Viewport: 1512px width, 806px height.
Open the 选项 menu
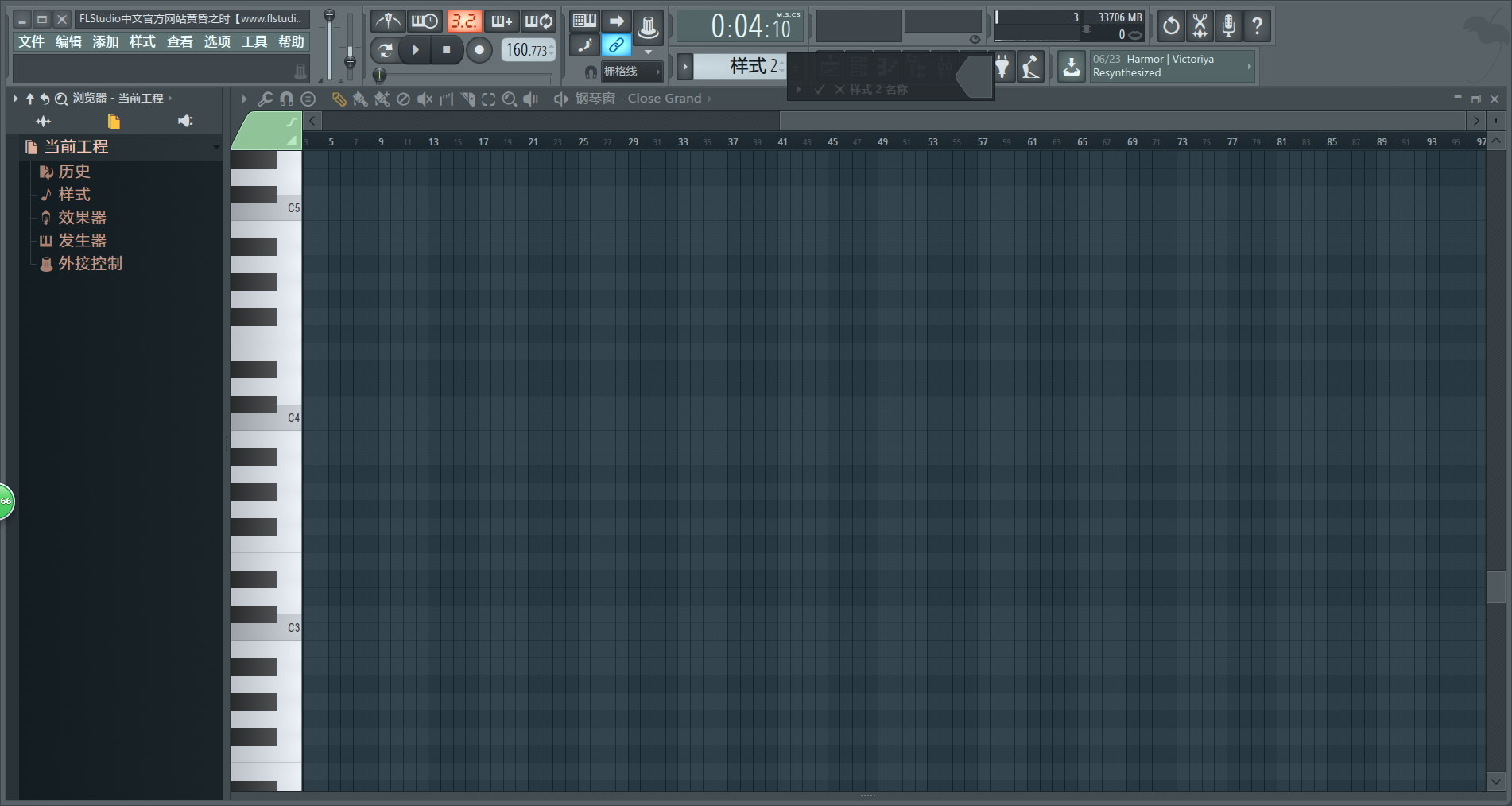(x=217, y=41)
